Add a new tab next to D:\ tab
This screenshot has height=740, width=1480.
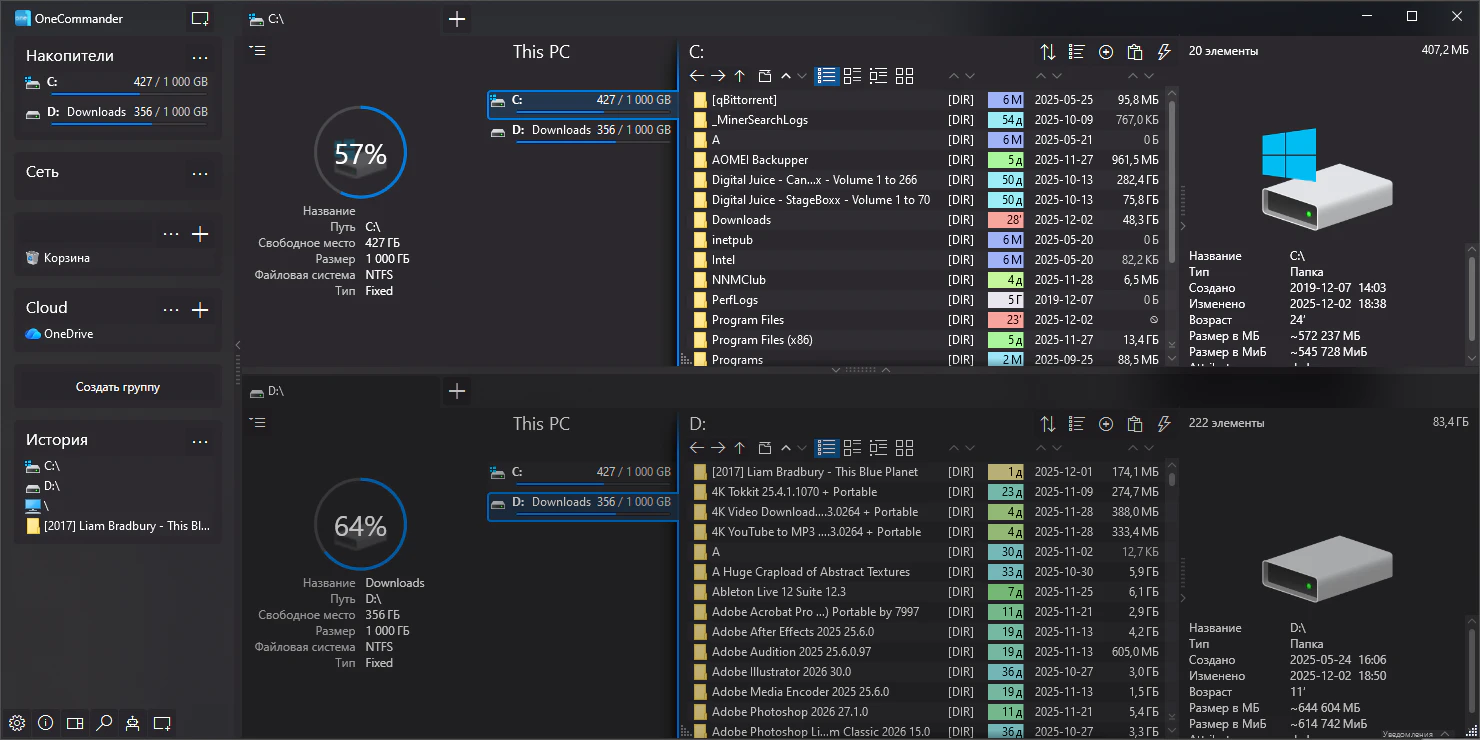pyautogui.click(x=457, y=391)
